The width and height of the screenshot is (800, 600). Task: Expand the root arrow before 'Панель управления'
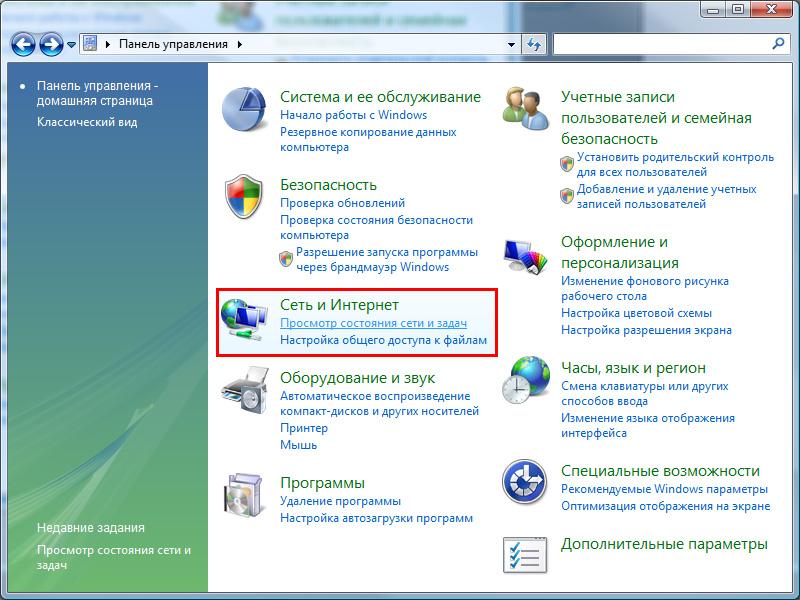(x=108, y=44)
